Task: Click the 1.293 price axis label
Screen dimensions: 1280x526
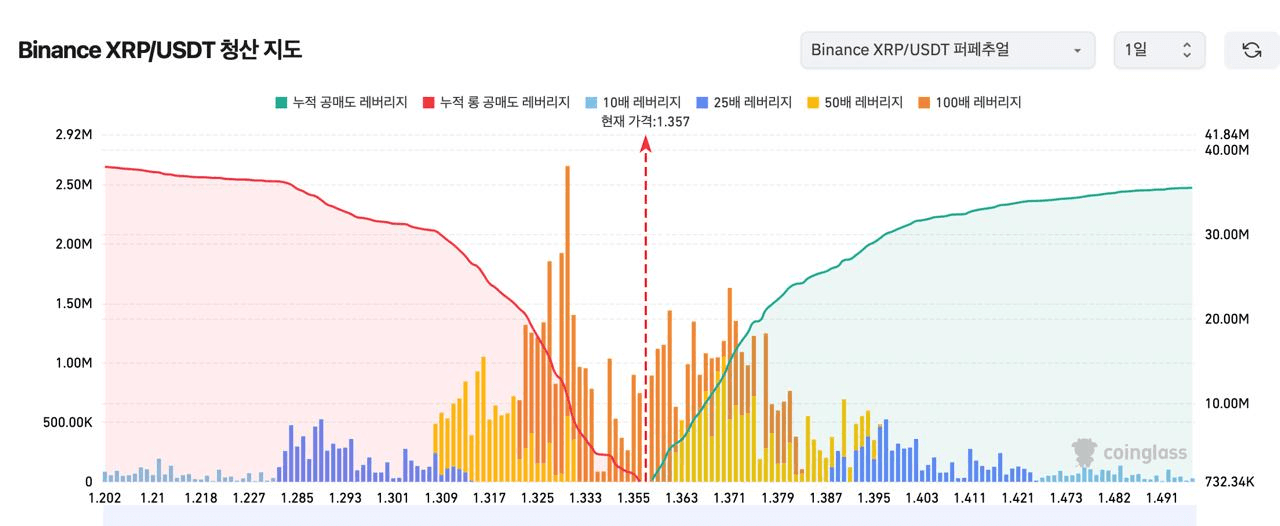Action: [345, 498]
